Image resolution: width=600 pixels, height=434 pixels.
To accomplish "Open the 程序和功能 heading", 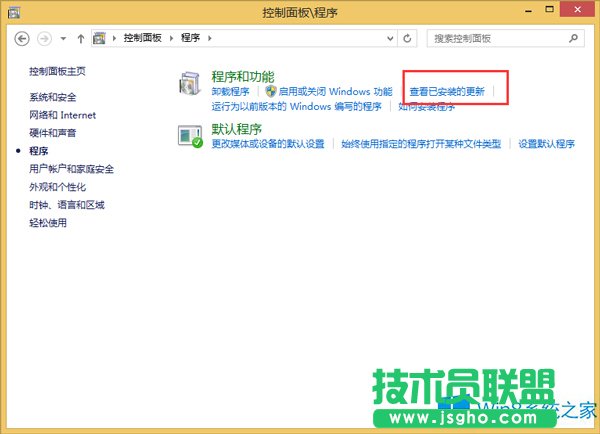I will [243, 77].
